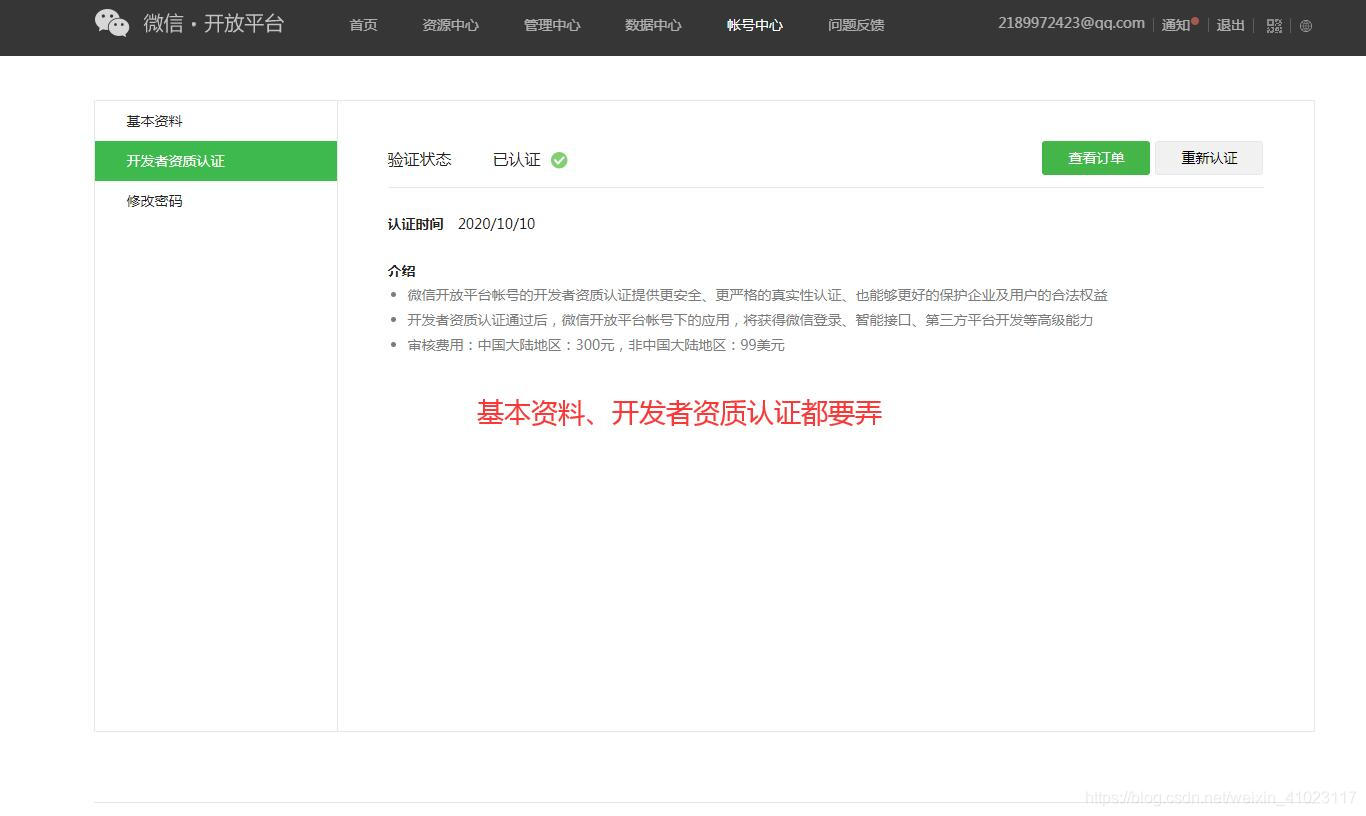This screenshot has height=816, width=1366.
Task: Click the bullet starting 微信开放平台帐号的开发者资质认证
Action: coord(757,295)
